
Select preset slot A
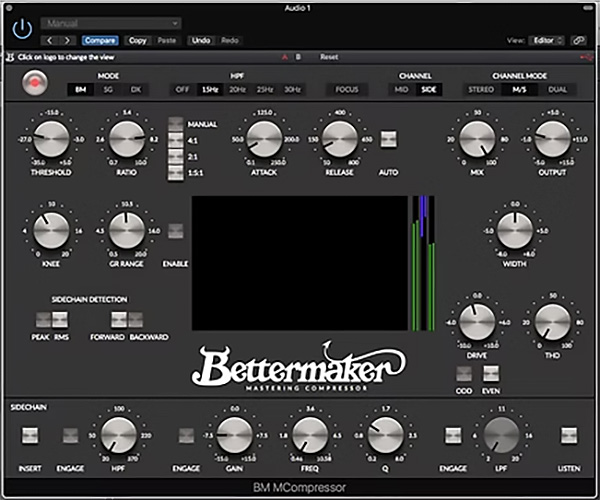click(x=285, y=57)
